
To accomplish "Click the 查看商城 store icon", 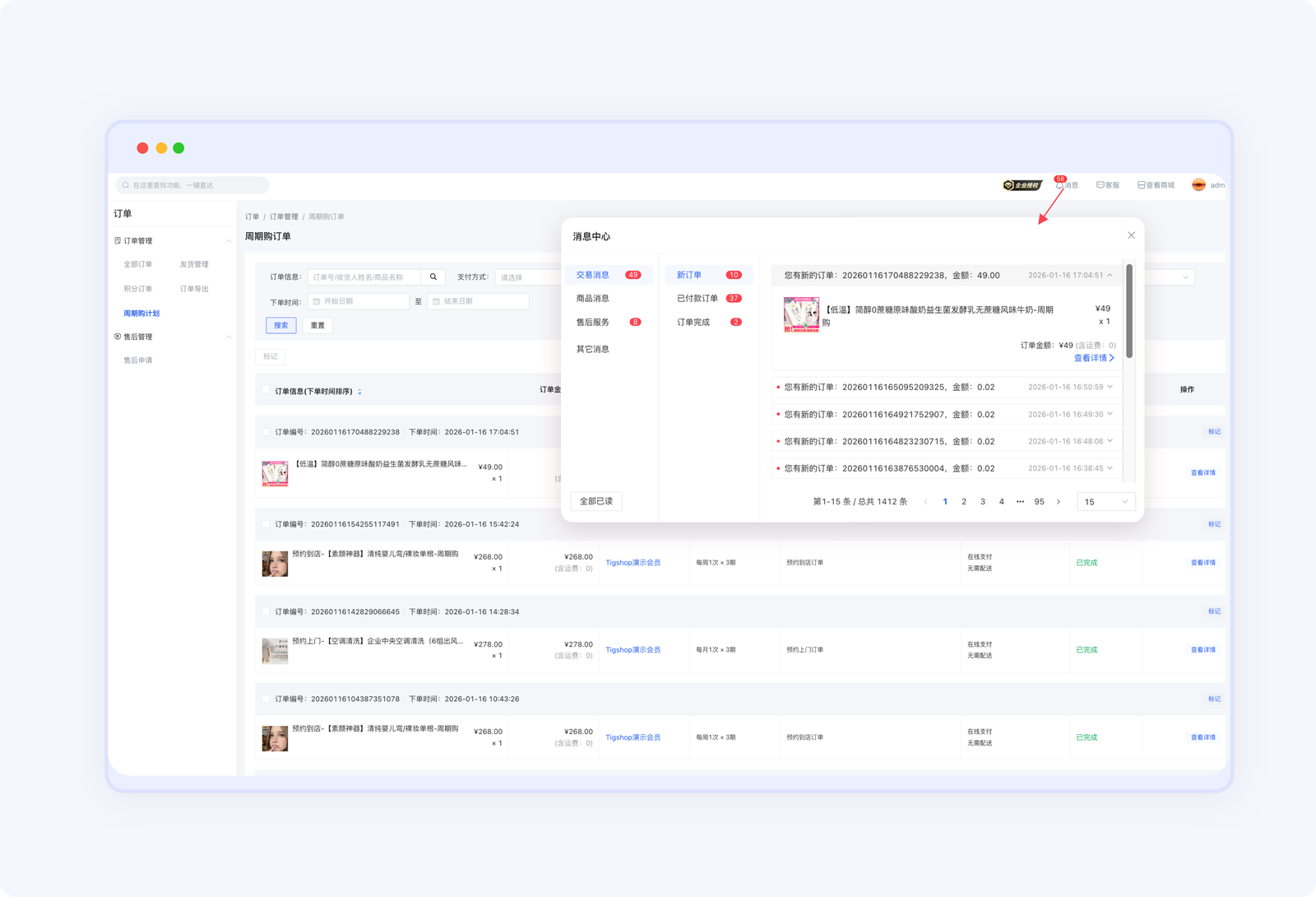I will coord(1141,185).
